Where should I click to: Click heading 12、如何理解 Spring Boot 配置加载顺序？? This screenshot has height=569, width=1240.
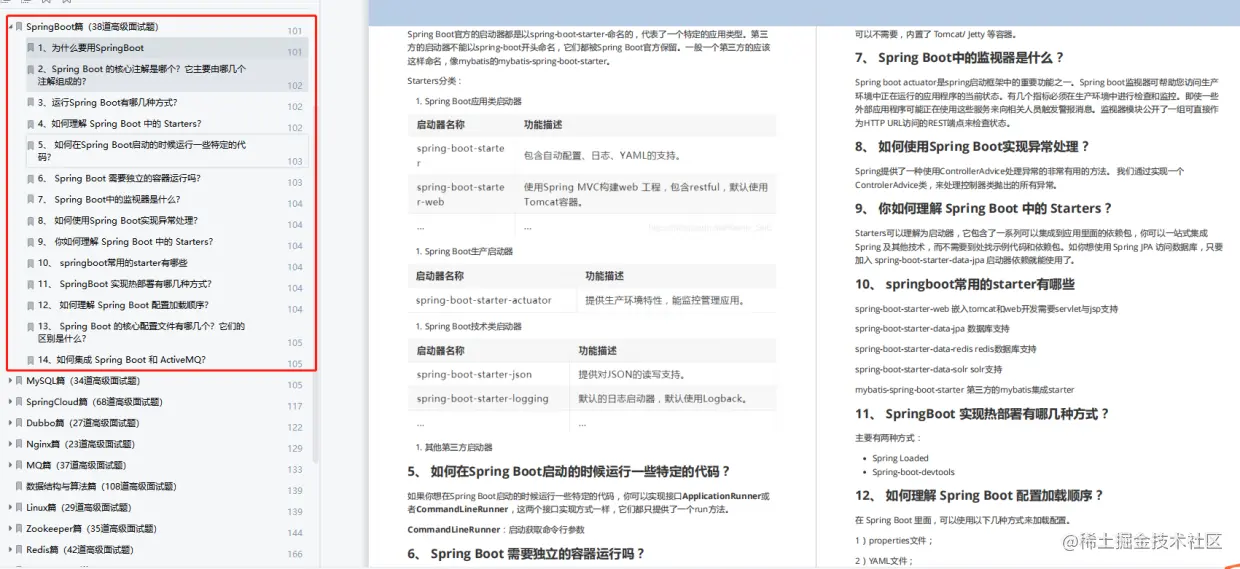[x=980, y=495]
